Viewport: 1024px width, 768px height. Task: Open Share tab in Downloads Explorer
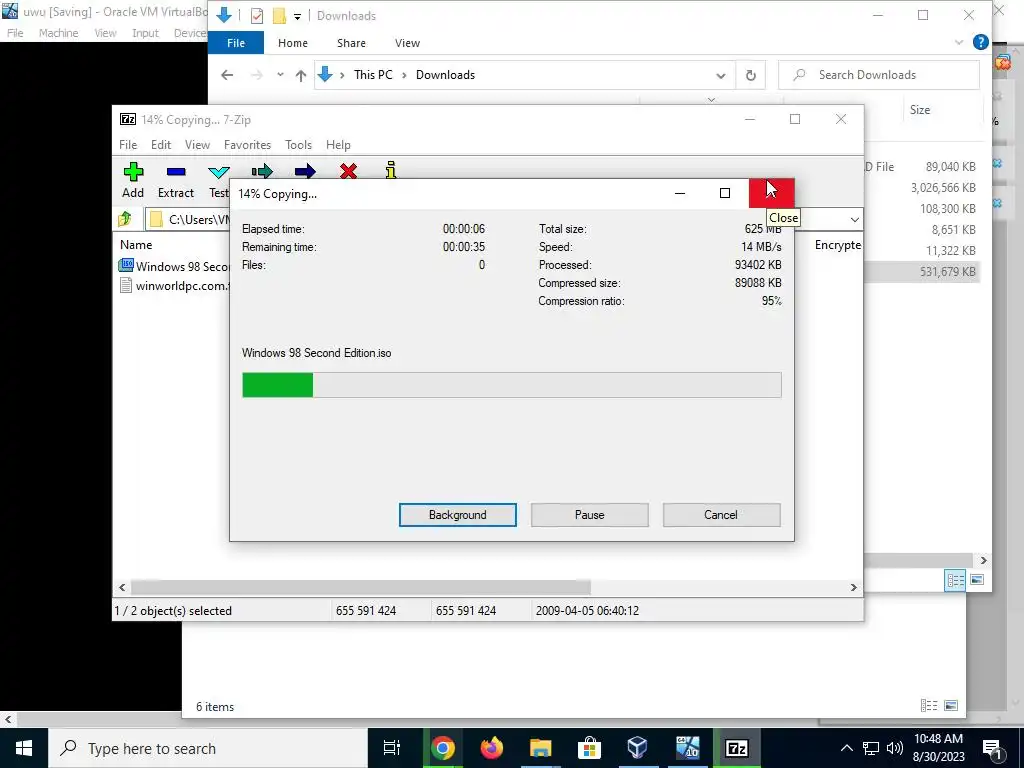(351, 43)
